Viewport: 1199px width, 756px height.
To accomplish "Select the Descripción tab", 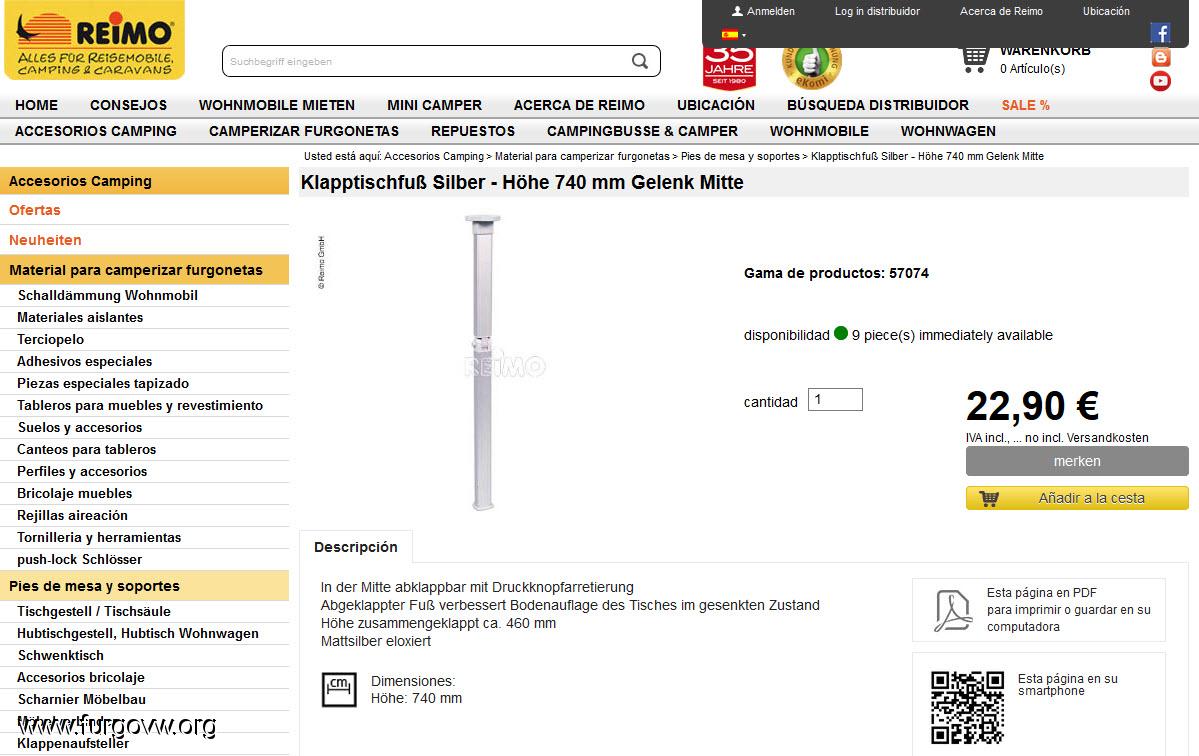I will click(356, 547).
